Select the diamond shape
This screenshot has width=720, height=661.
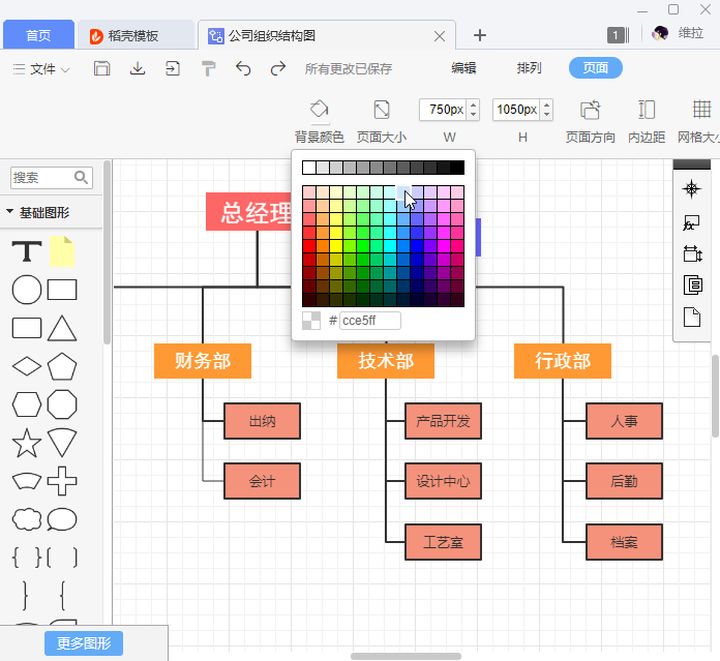coord(27,366)
